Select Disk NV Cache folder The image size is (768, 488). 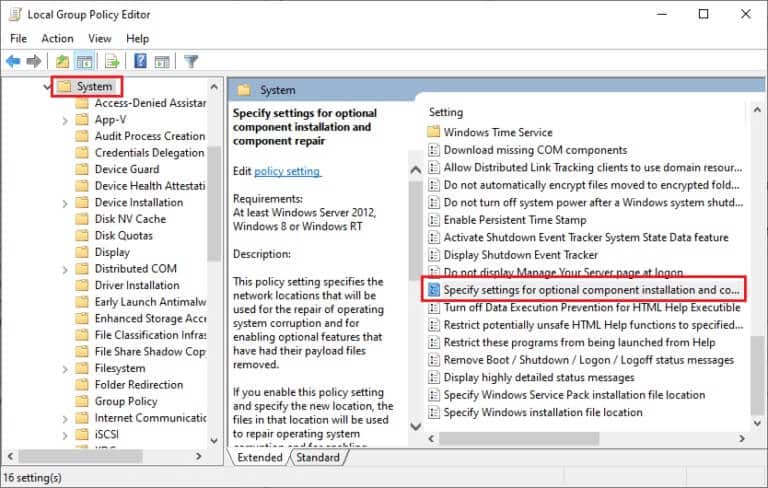(121, 219)
